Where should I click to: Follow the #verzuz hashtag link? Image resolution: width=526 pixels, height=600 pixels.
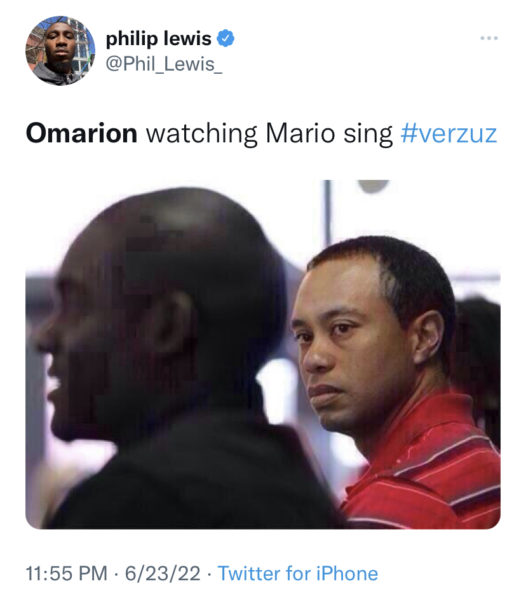[x=449, y=134]
